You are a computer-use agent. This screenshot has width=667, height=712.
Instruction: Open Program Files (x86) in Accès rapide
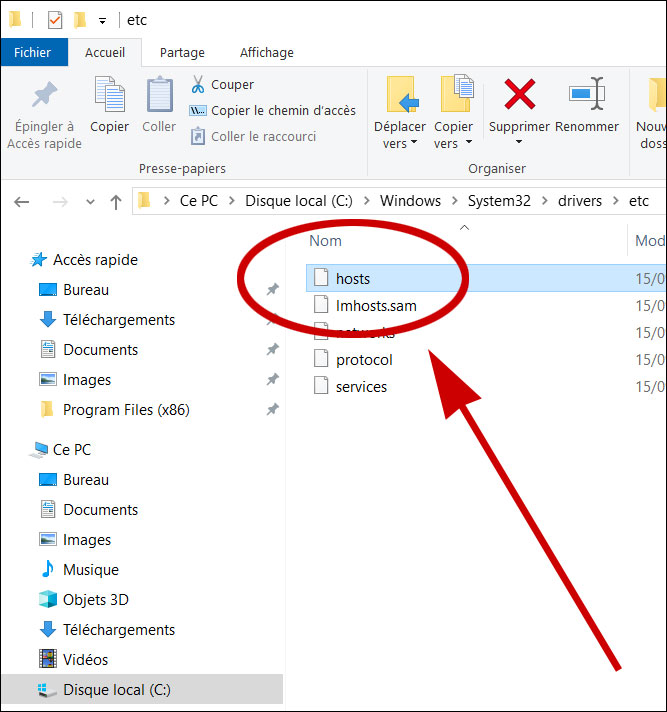point(126,410)
